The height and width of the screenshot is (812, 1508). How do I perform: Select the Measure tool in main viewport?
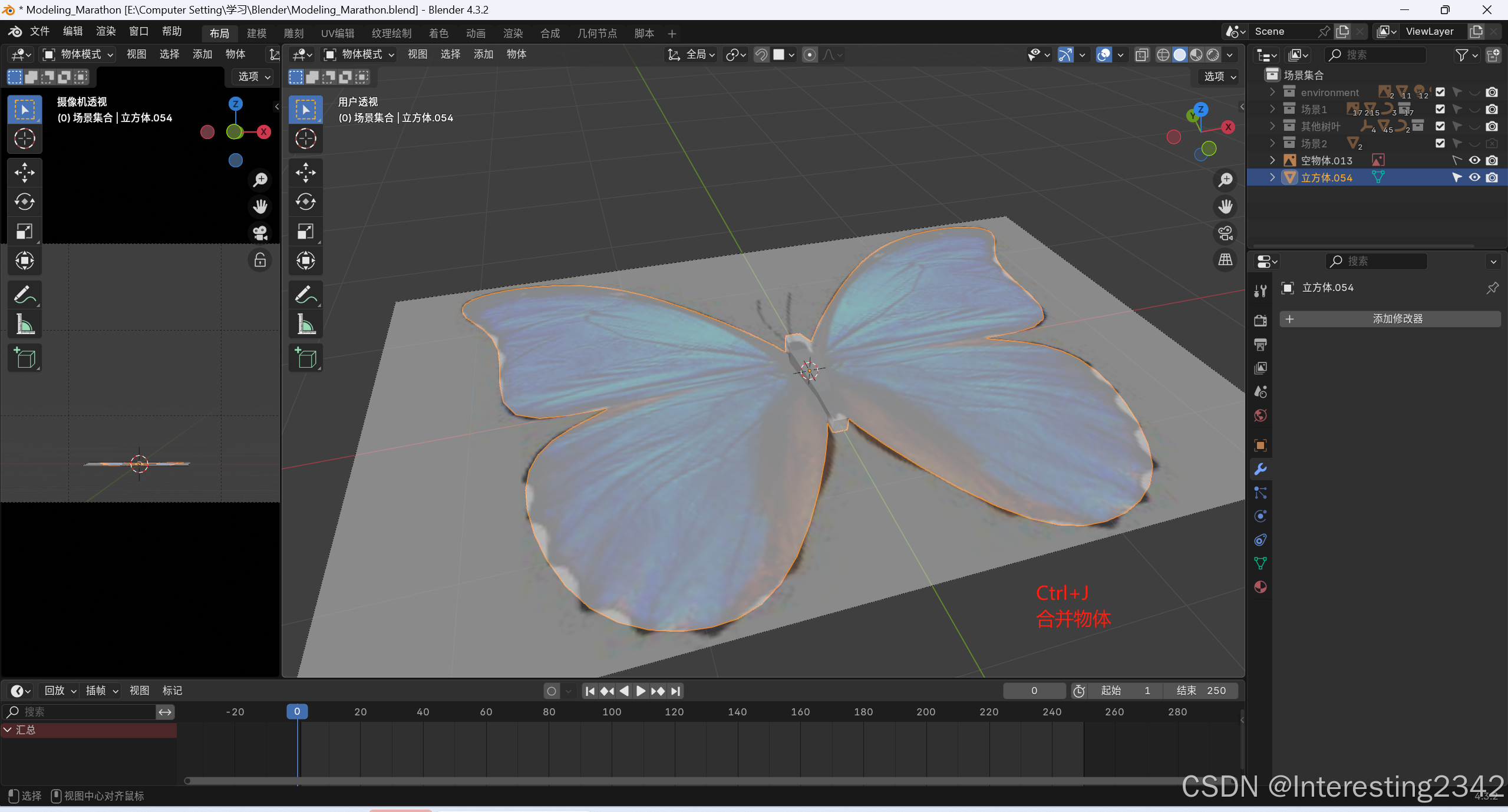tap(305, 324)
